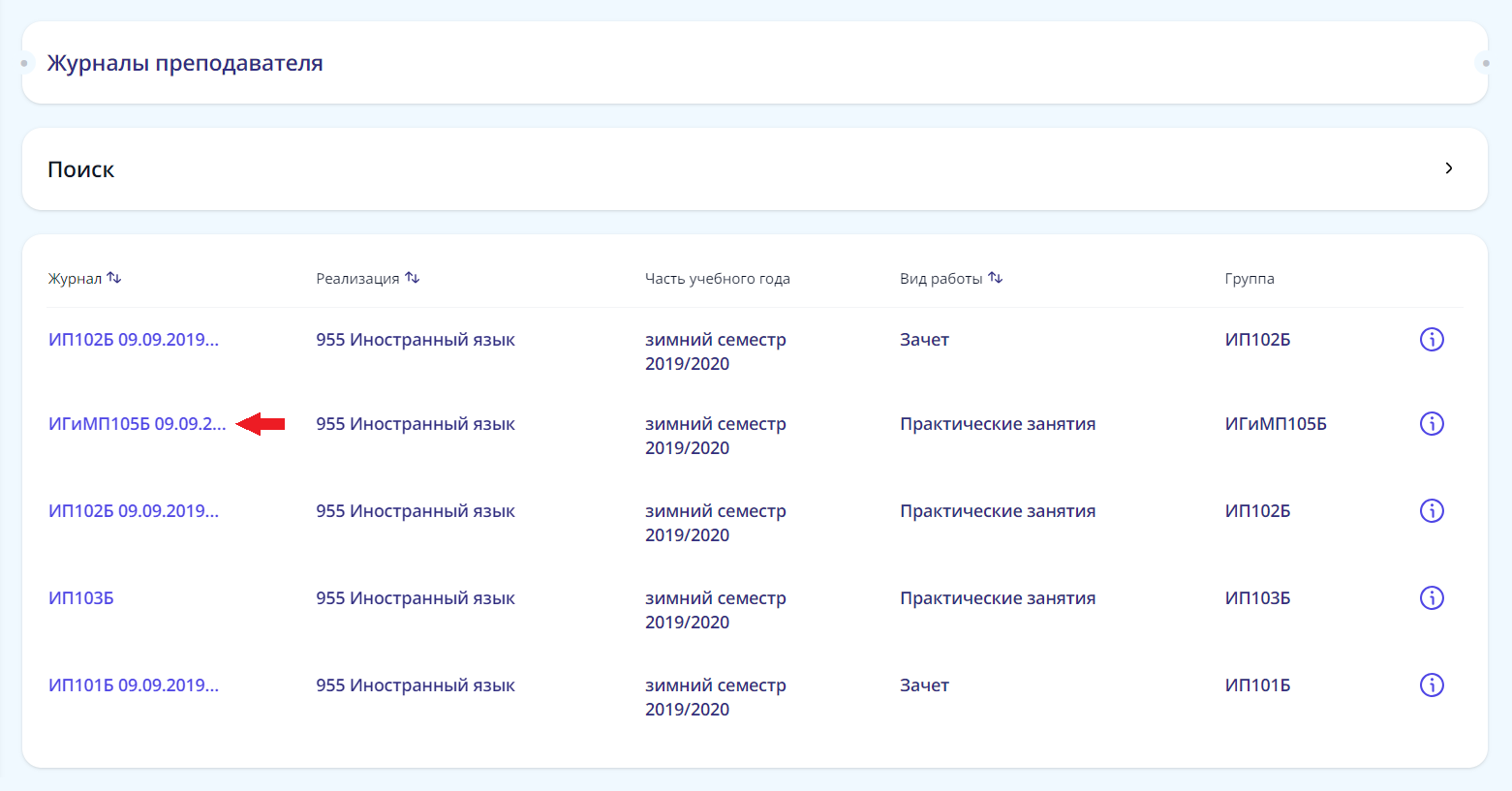Screen dimensions: 1512x791
Task: Click the Часть учебного года column header
Action: (x=717, y=279)
